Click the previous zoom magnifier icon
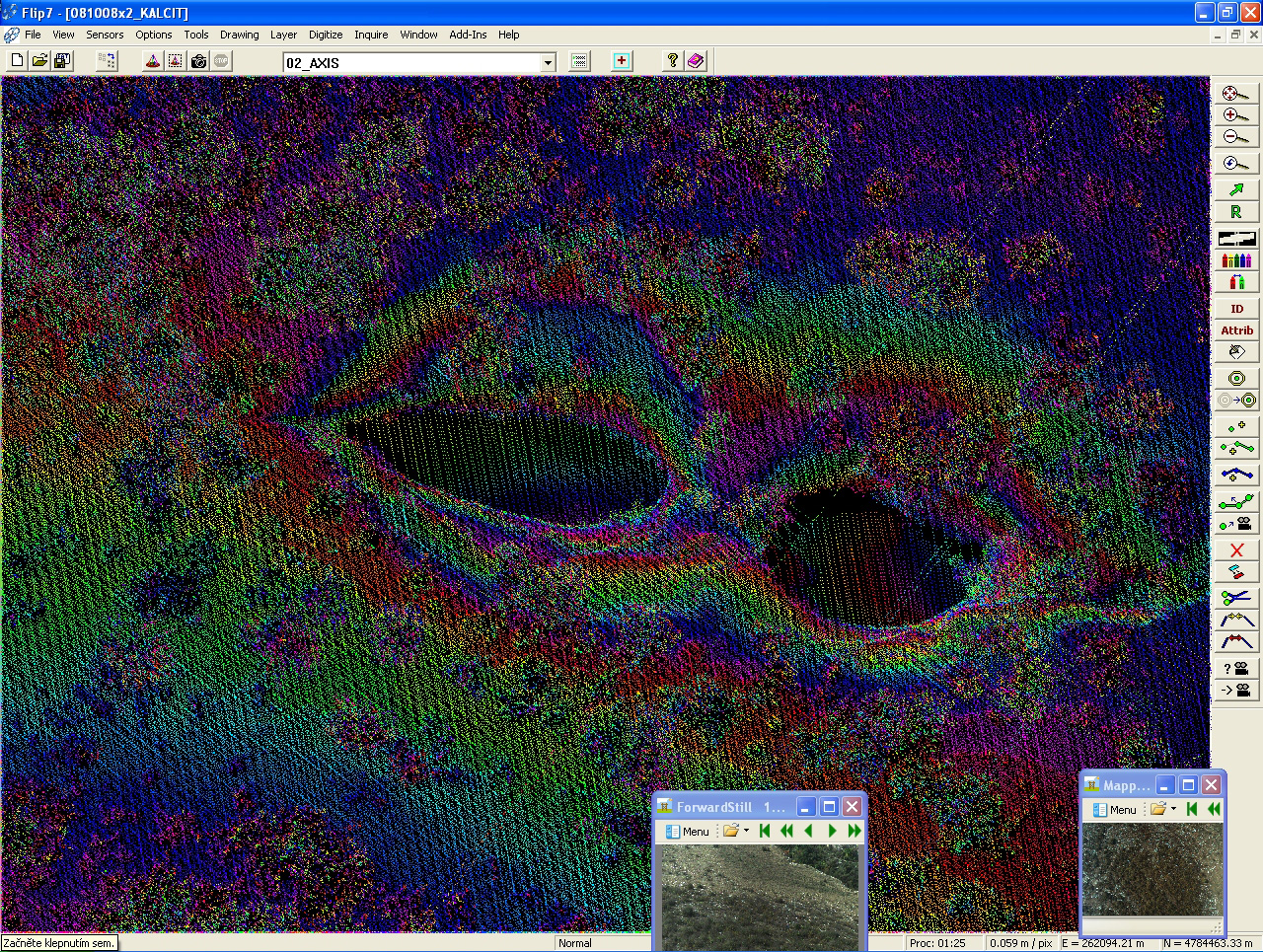 click(x=1234, y=164)
